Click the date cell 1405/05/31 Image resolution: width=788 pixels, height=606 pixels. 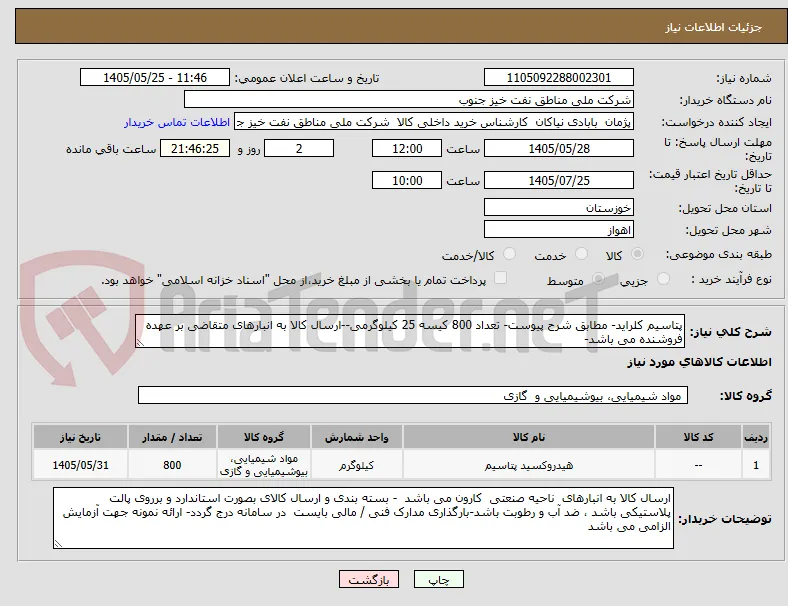tap(80, 465)
